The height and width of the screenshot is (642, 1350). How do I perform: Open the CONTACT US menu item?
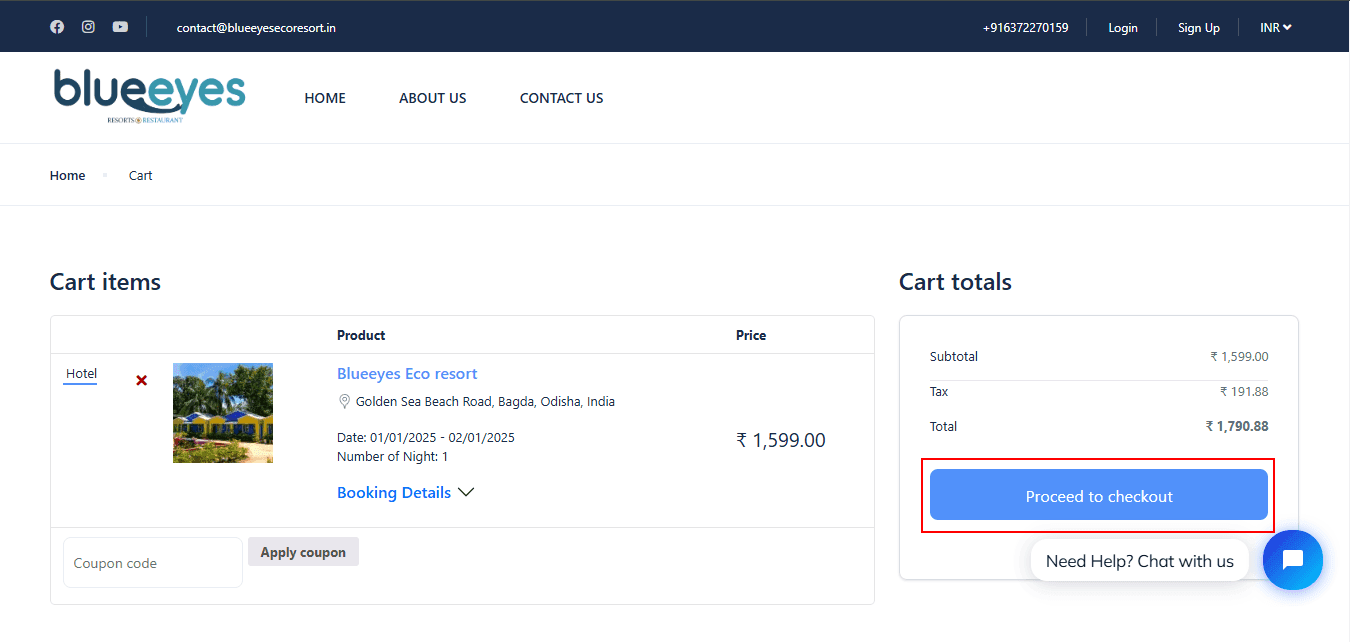[x=561, y=98]
